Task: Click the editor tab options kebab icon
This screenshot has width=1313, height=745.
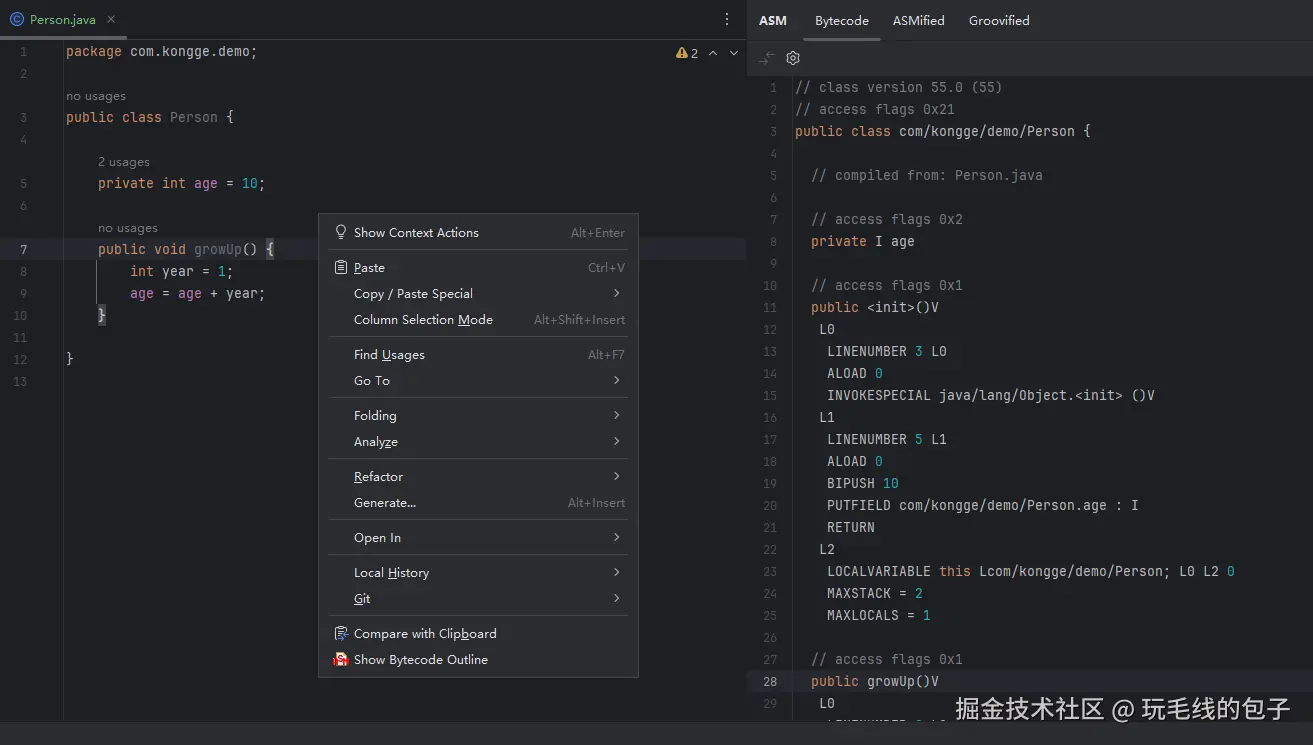Action: point(727,20)
